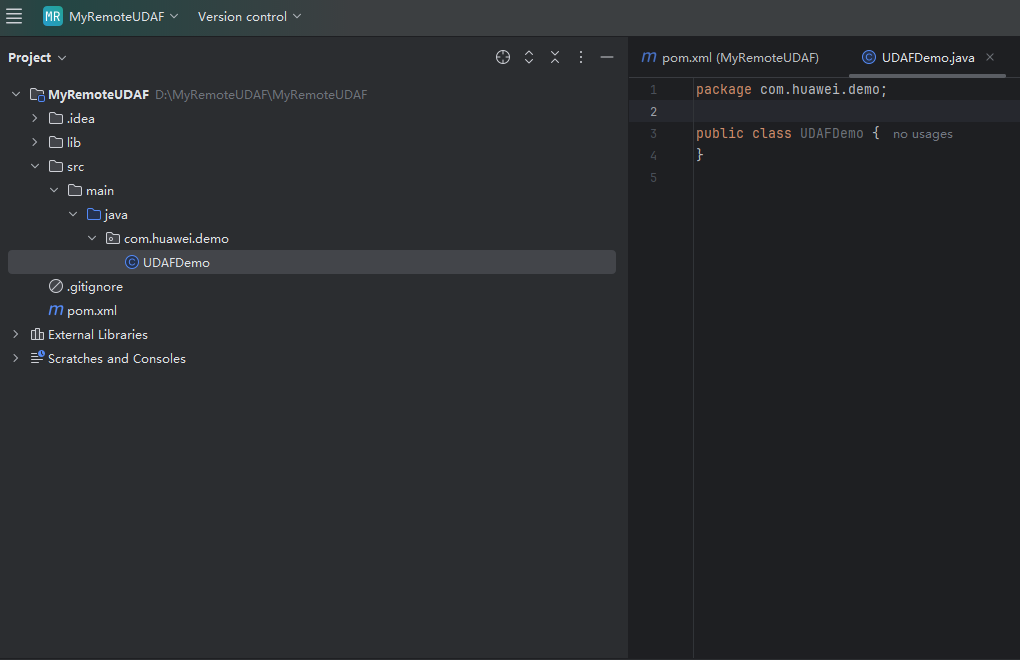
Task: Open the main hamburger menu
Action: [14, 16]
